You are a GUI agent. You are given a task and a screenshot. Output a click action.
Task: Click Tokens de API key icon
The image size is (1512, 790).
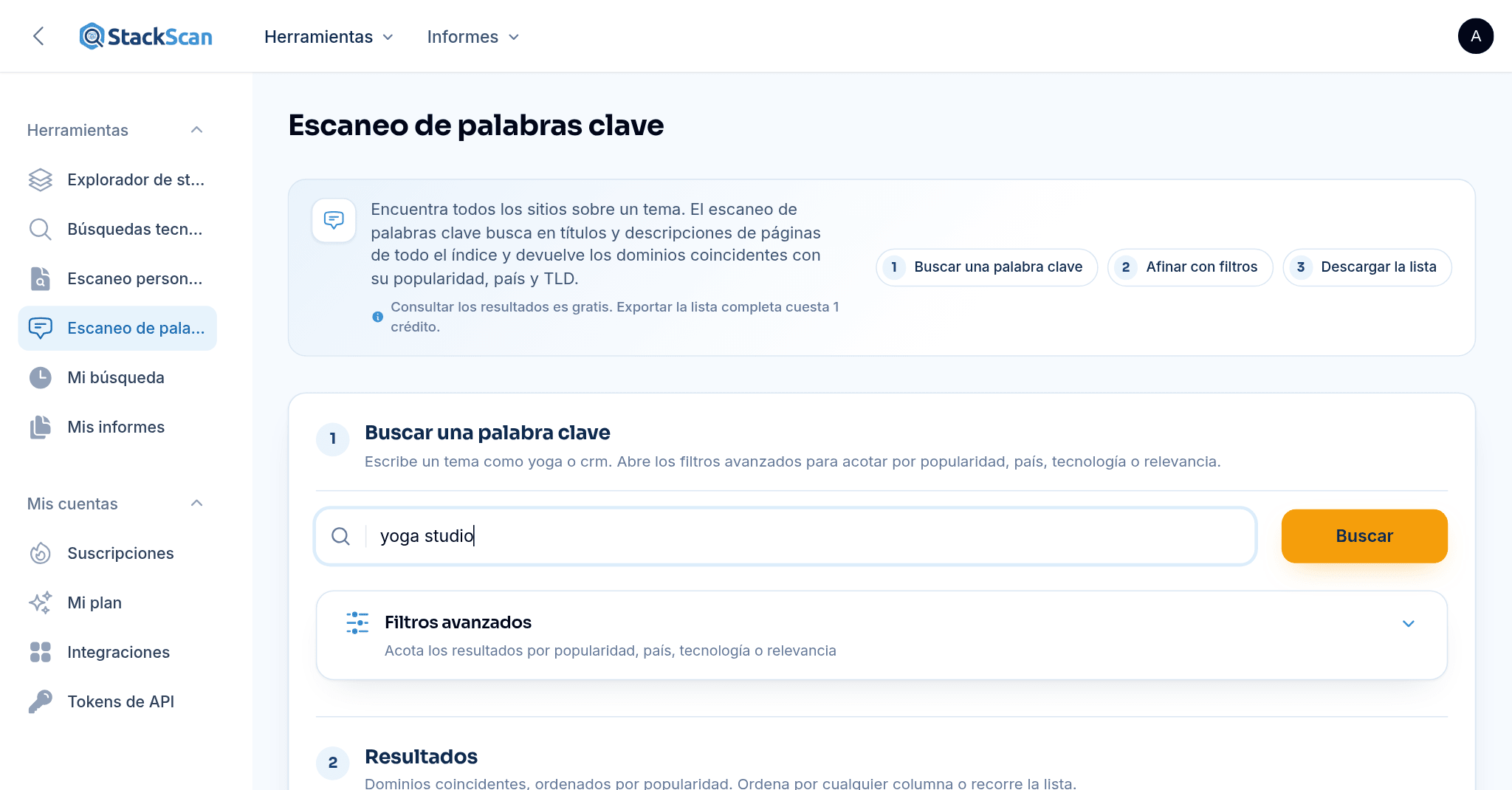(x=41, y=701)
